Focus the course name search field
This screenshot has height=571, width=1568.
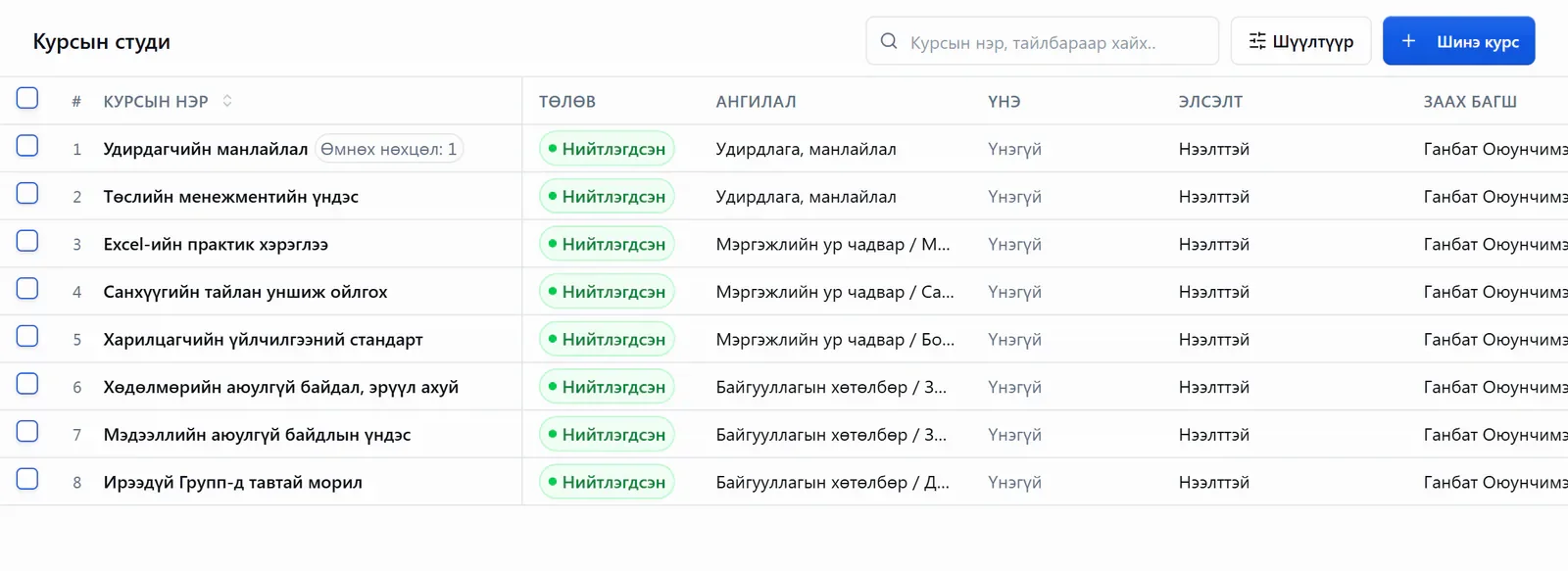click(1042, 41)
